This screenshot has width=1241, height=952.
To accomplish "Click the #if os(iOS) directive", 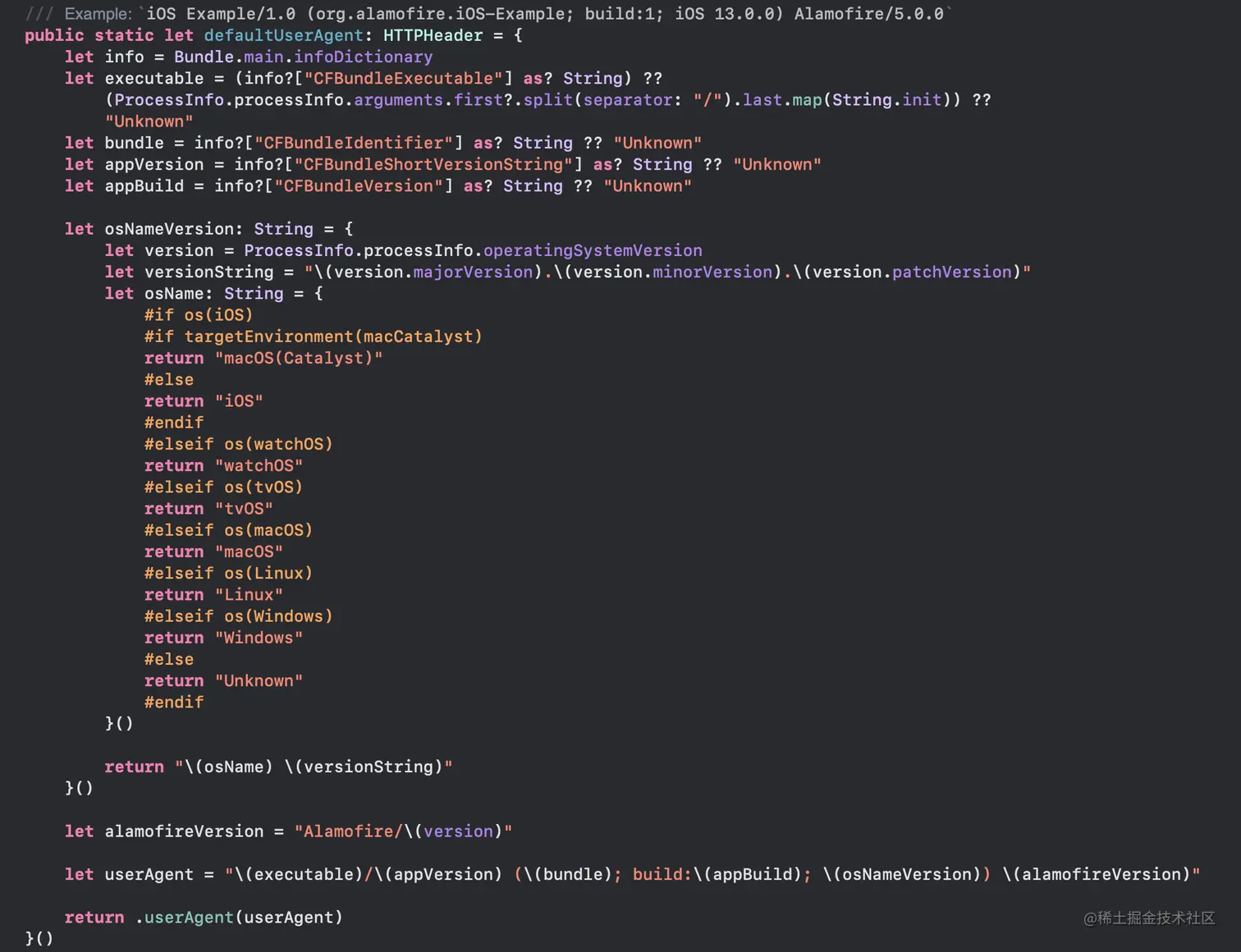I will [199, 315].
